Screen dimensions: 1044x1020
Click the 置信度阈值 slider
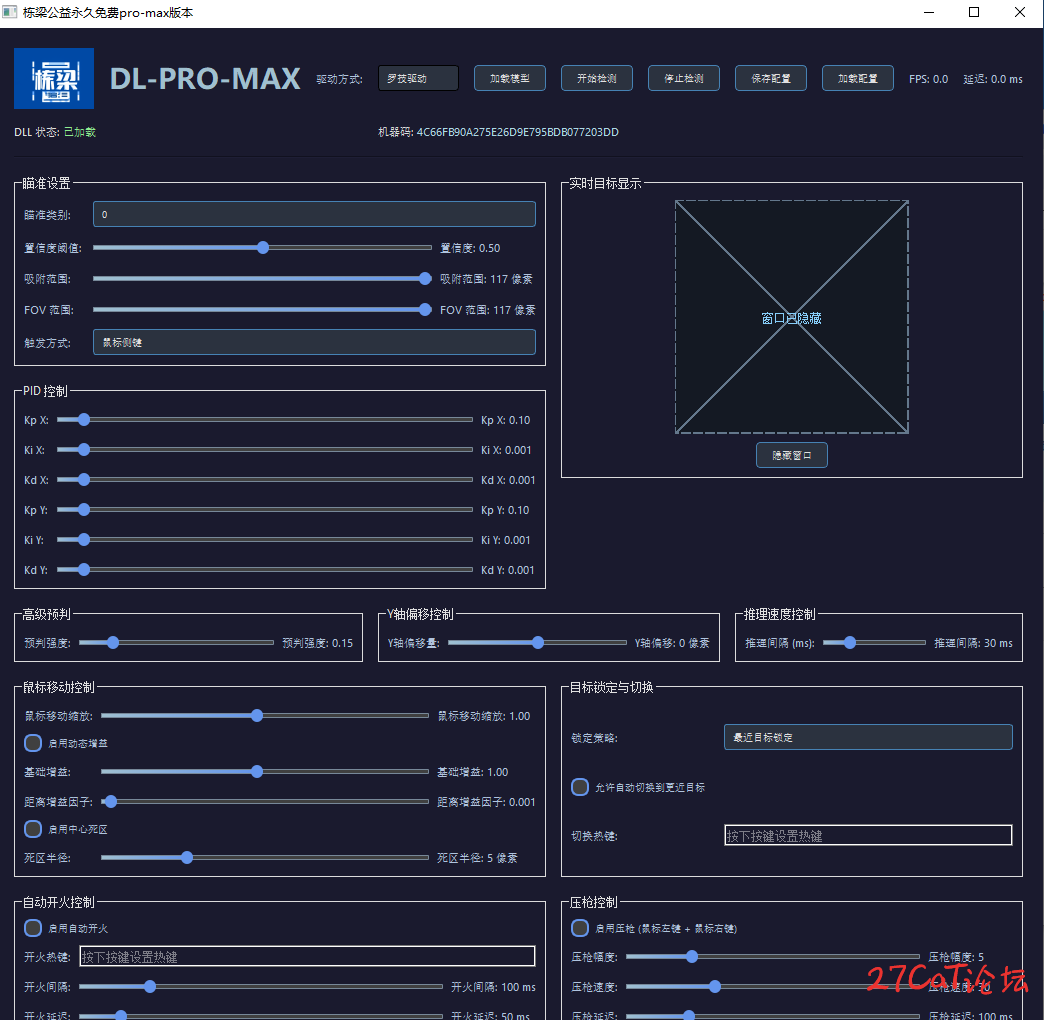click(x=262, y=248)
